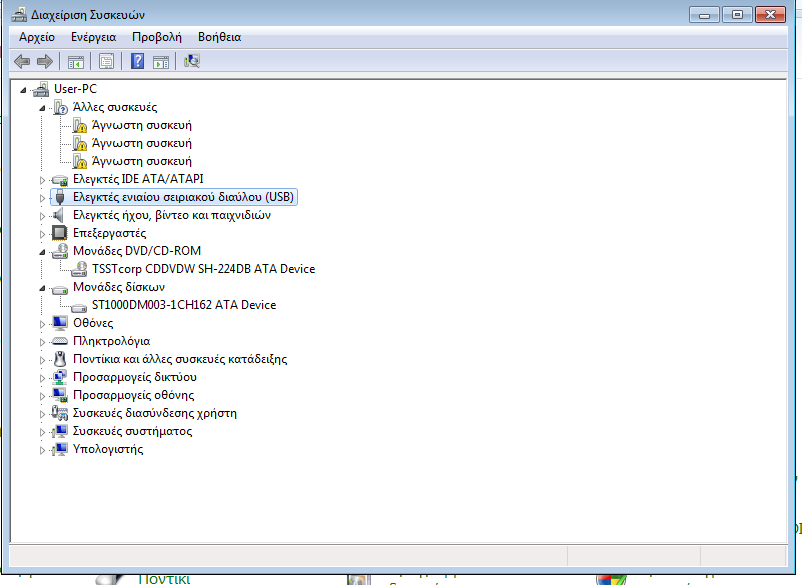
Task: Click the speaker icon for sound controllers
Action: click(x=59, y=215)
